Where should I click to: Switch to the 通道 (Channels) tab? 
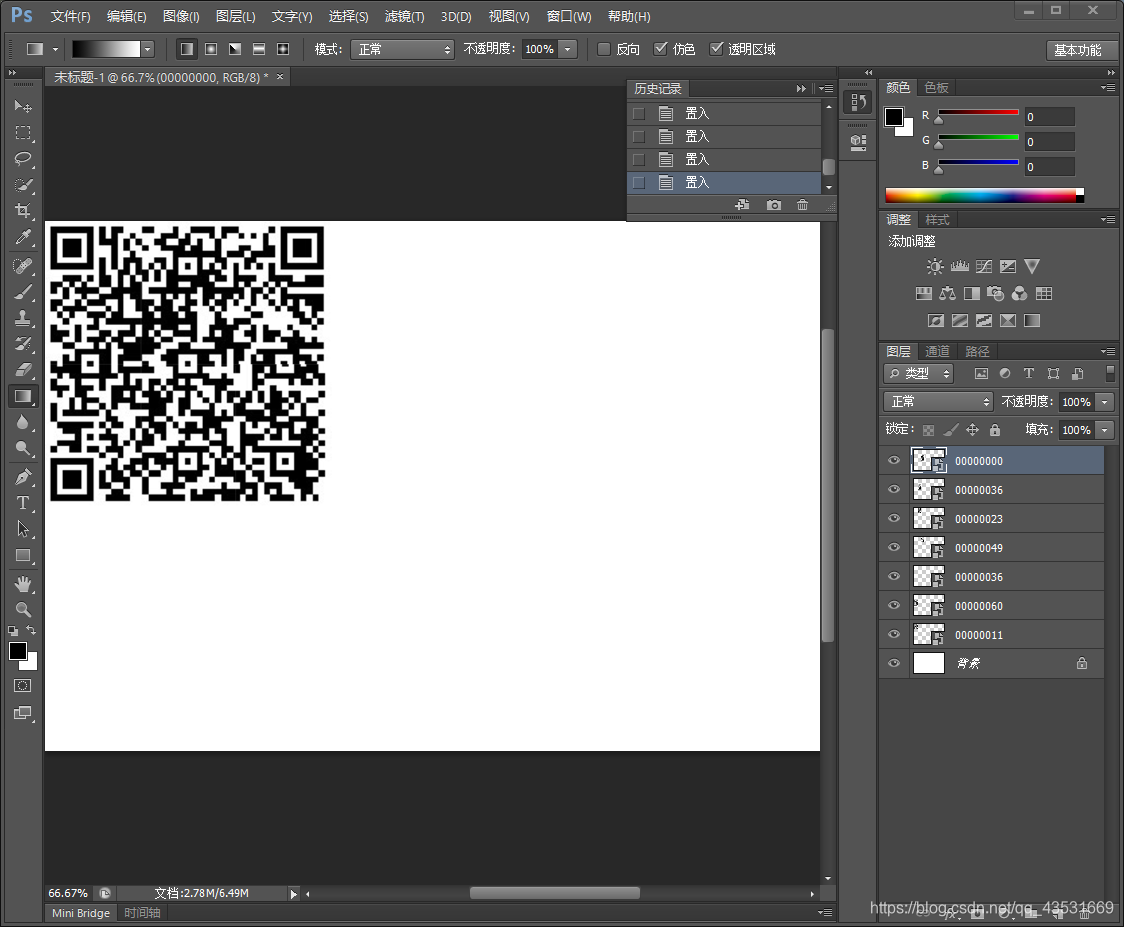(937, 352)
